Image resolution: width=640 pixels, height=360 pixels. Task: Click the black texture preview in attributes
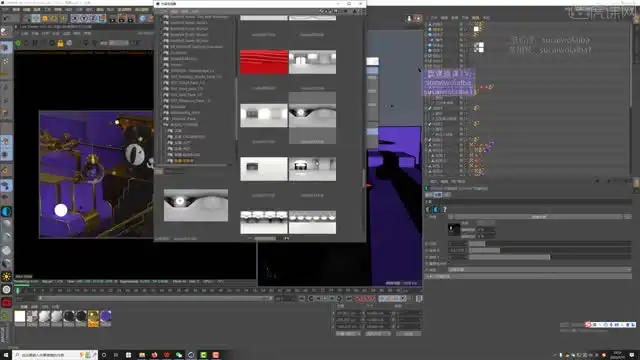(454, 229)
